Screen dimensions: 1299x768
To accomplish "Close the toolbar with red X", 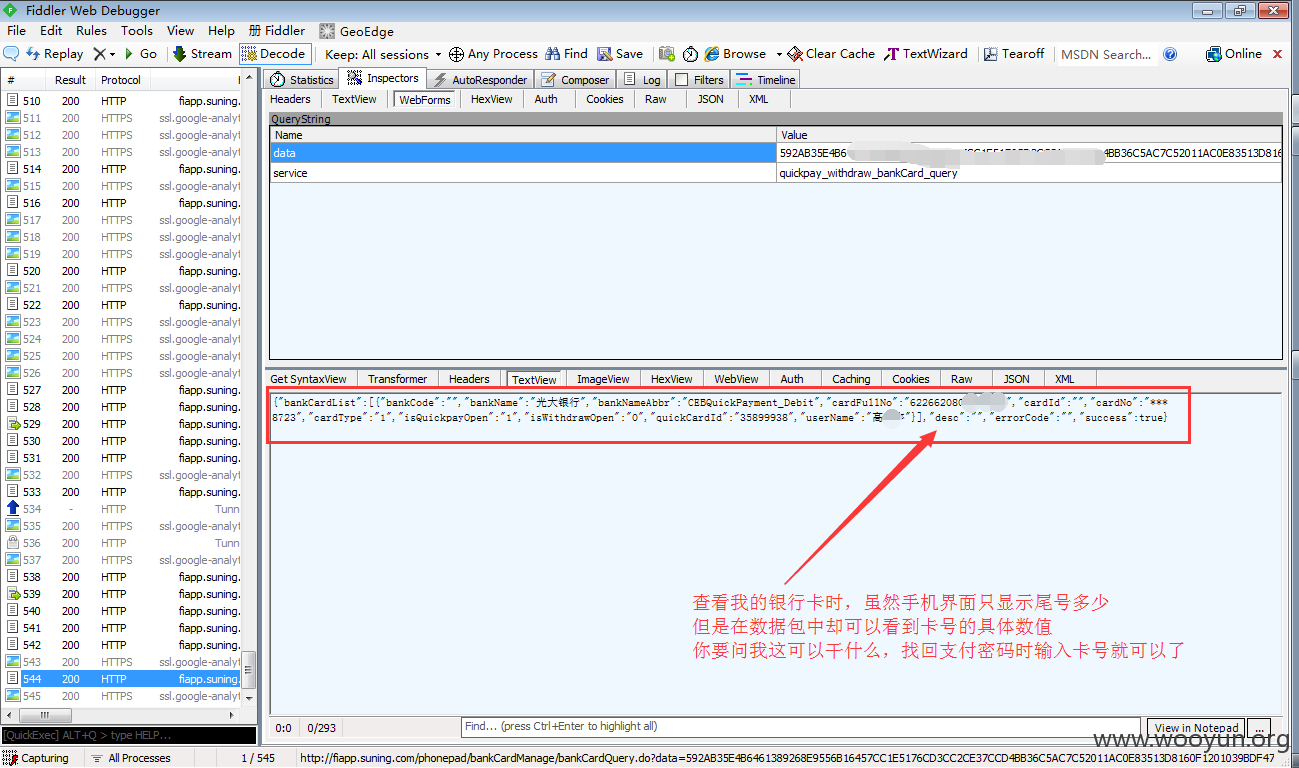I will pos(1277,54).
